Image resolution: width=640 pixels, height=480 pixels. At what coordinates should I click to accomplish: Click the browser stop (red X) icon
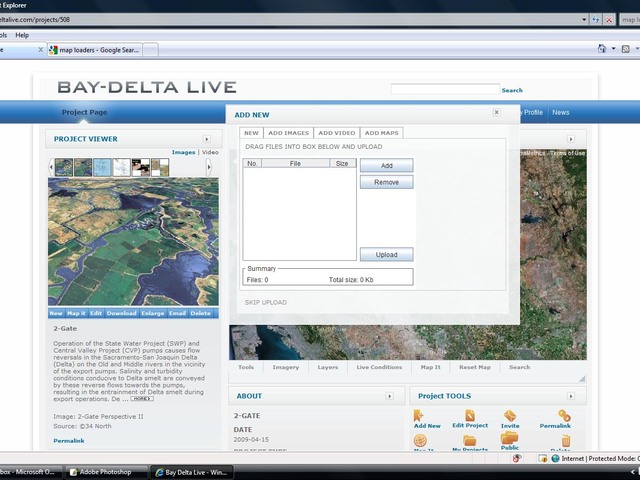coord(609,20)
